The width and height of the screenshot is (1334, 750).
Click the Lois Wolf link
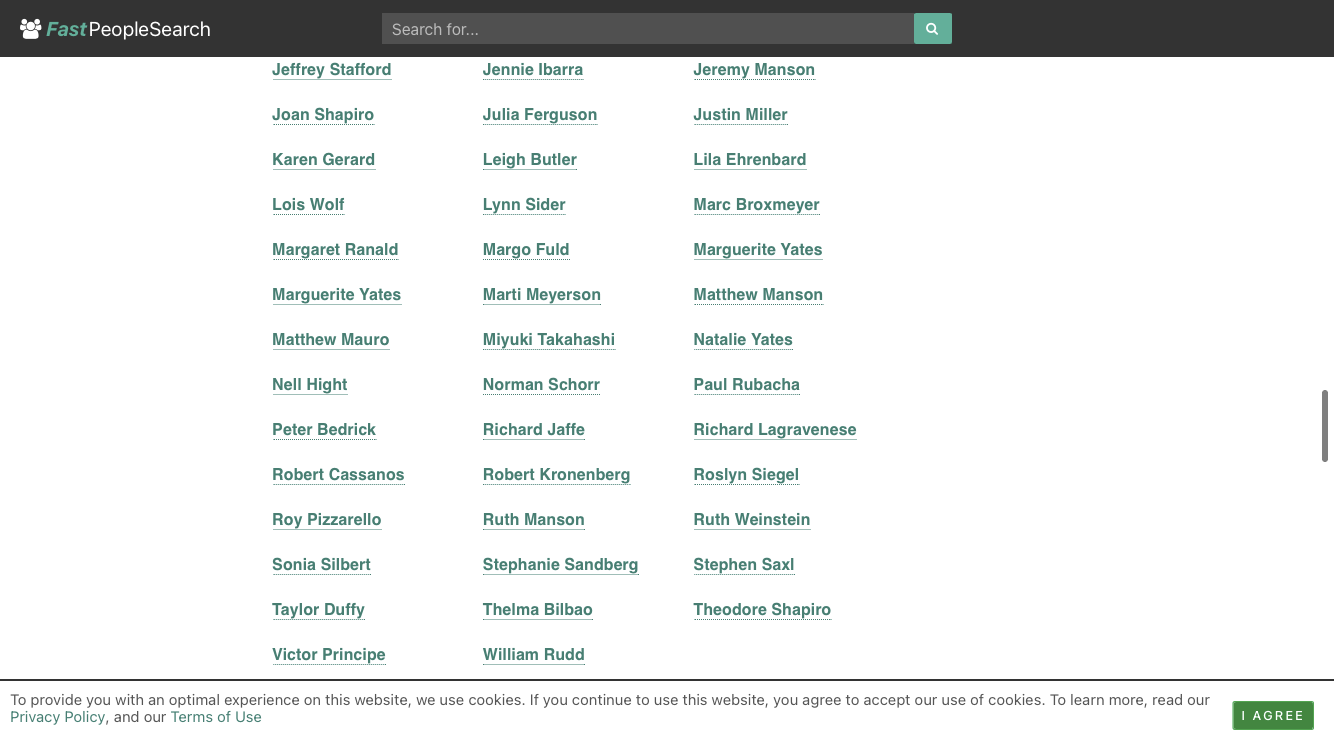(x=308, y=204)
